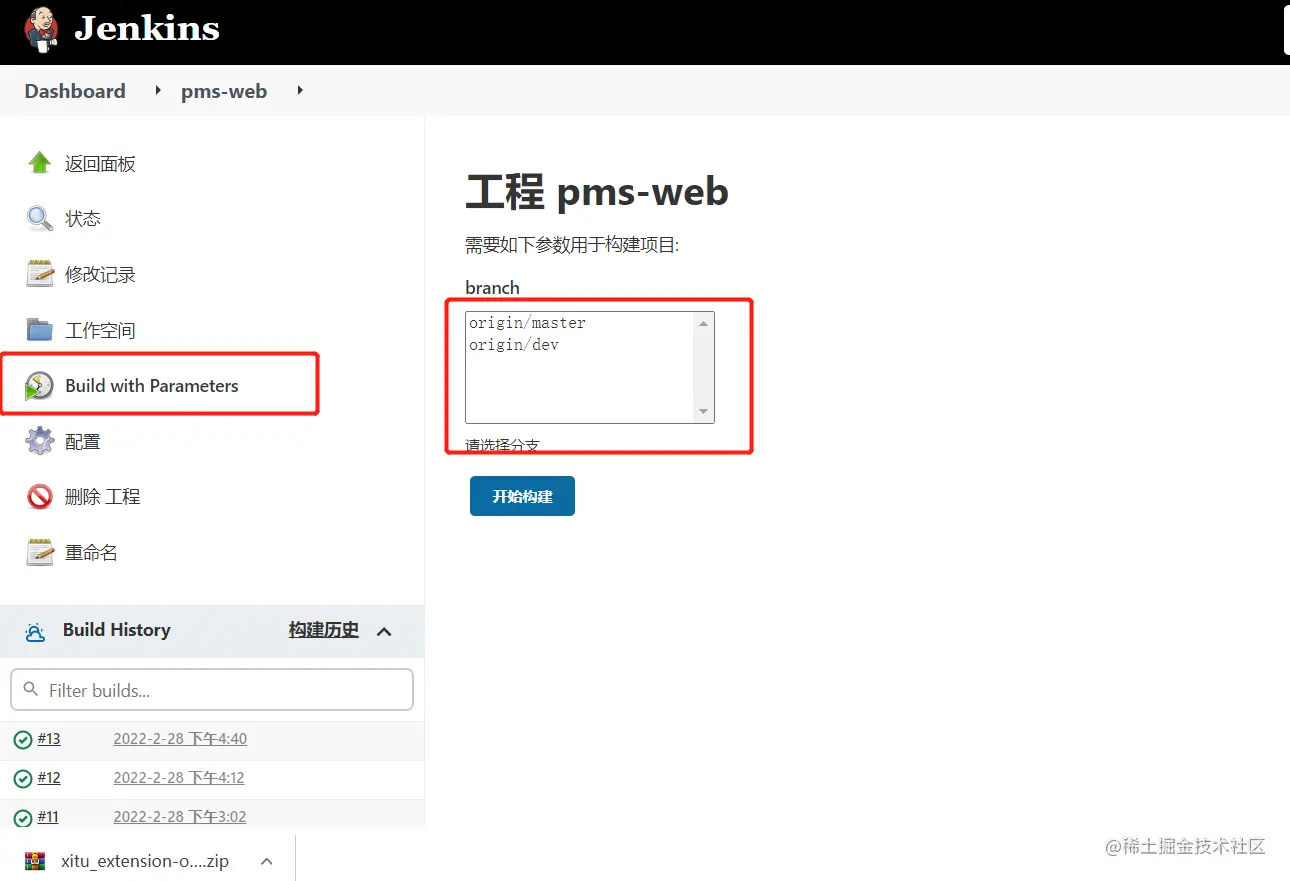The image size is (1290, 881).
Task: Go to Dashboard breadcrumb
Action: pos(75,91)
